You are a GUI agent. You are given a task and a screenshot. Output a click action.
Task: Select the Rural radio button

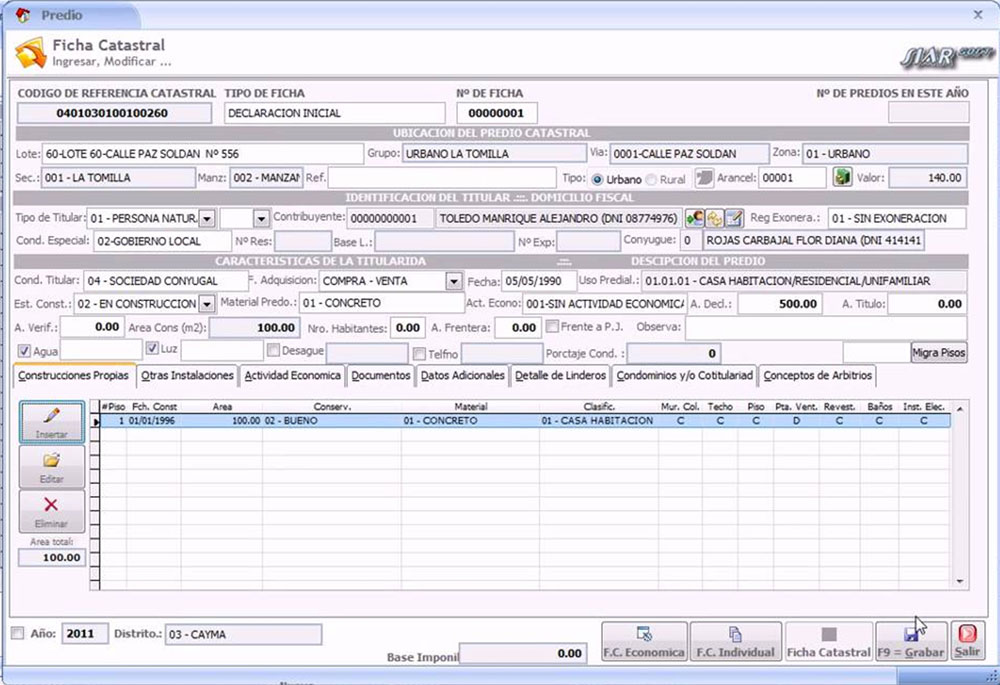pos(652,179)
